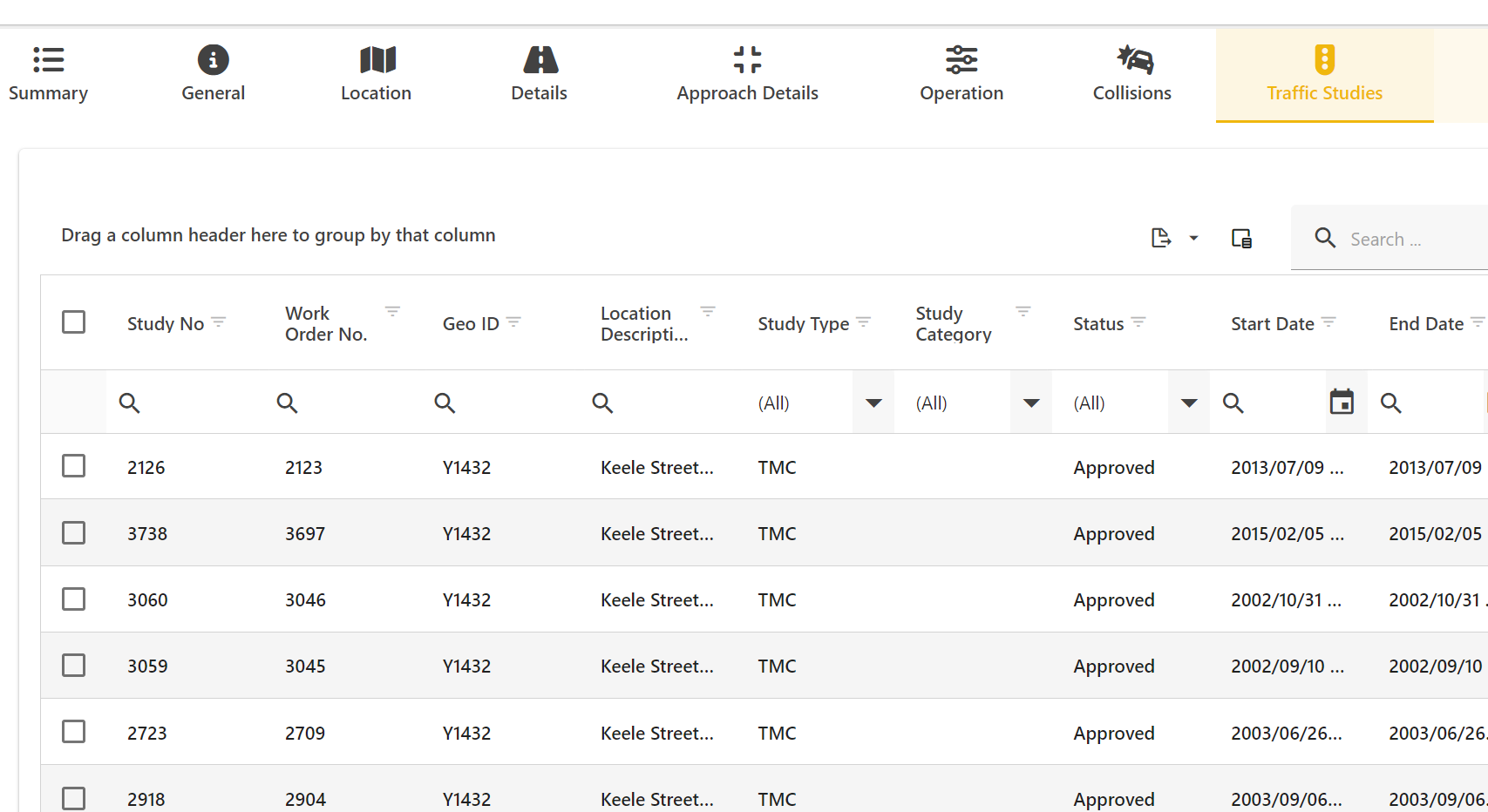Expand the Status filter dropdown
Viewport: 1488px width, 812px height.
click(x=1189, y=403)
